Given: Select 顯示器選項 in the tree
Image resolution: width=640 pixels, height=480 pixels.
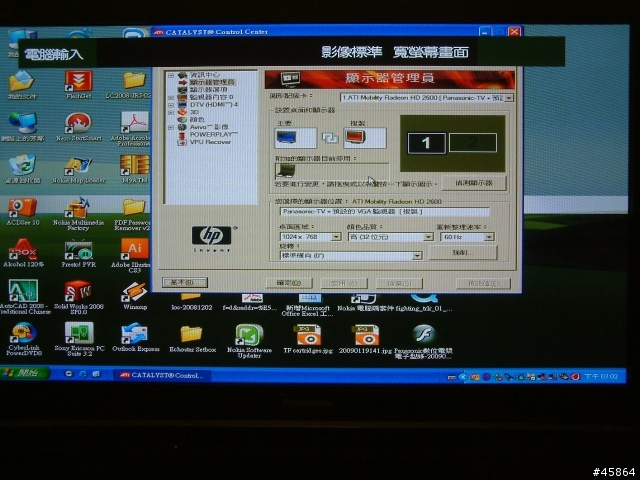Looking at the screenshot, I should click(208, 90).
